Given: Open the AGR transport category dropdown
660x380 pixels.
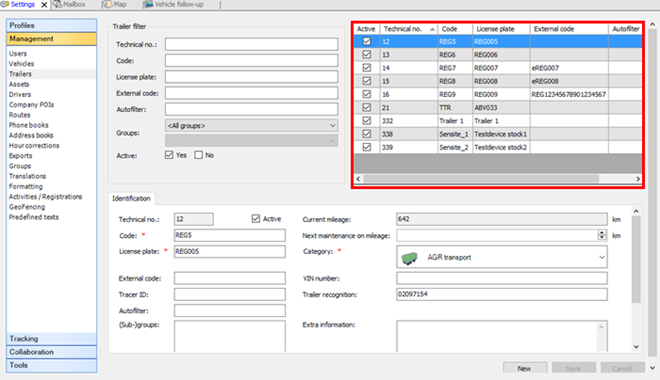Looking at the screenshot, I should click(502, 258).
